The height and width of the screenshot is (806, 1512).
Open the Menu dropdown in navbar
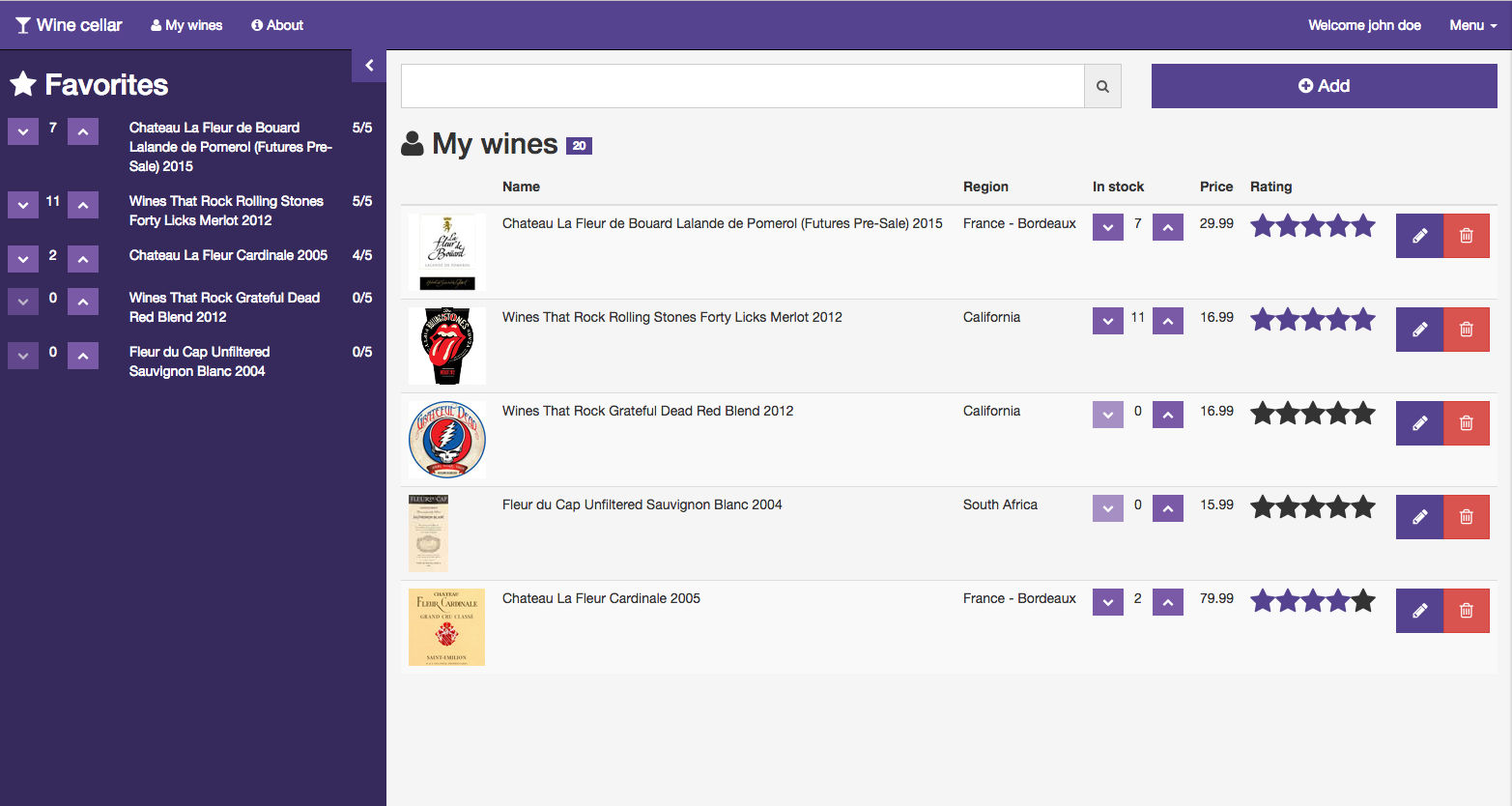point(1473,25)
